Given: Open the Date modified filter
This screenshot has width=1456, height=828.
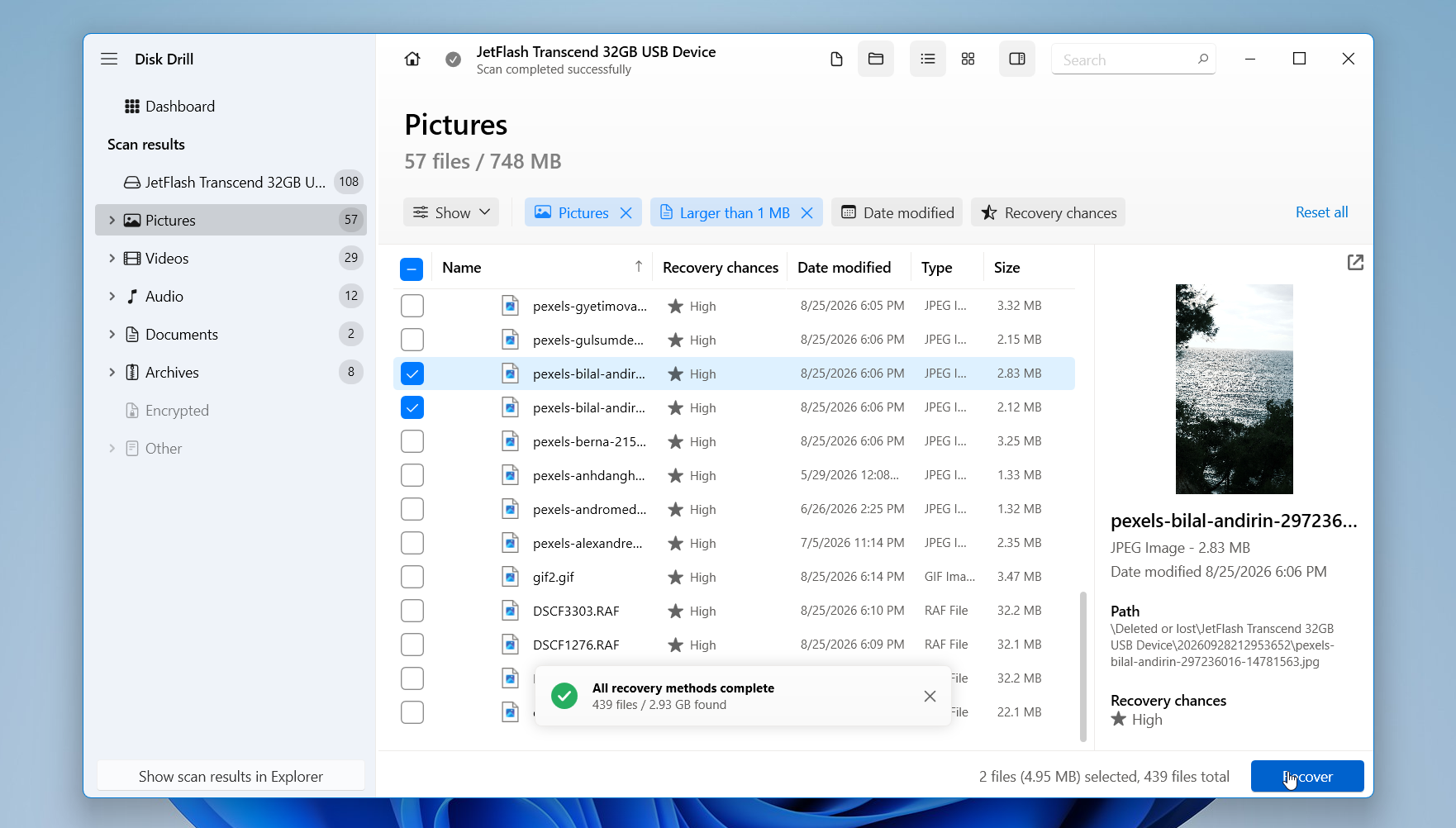Looking at the screenshot, I should pos(897,212).
